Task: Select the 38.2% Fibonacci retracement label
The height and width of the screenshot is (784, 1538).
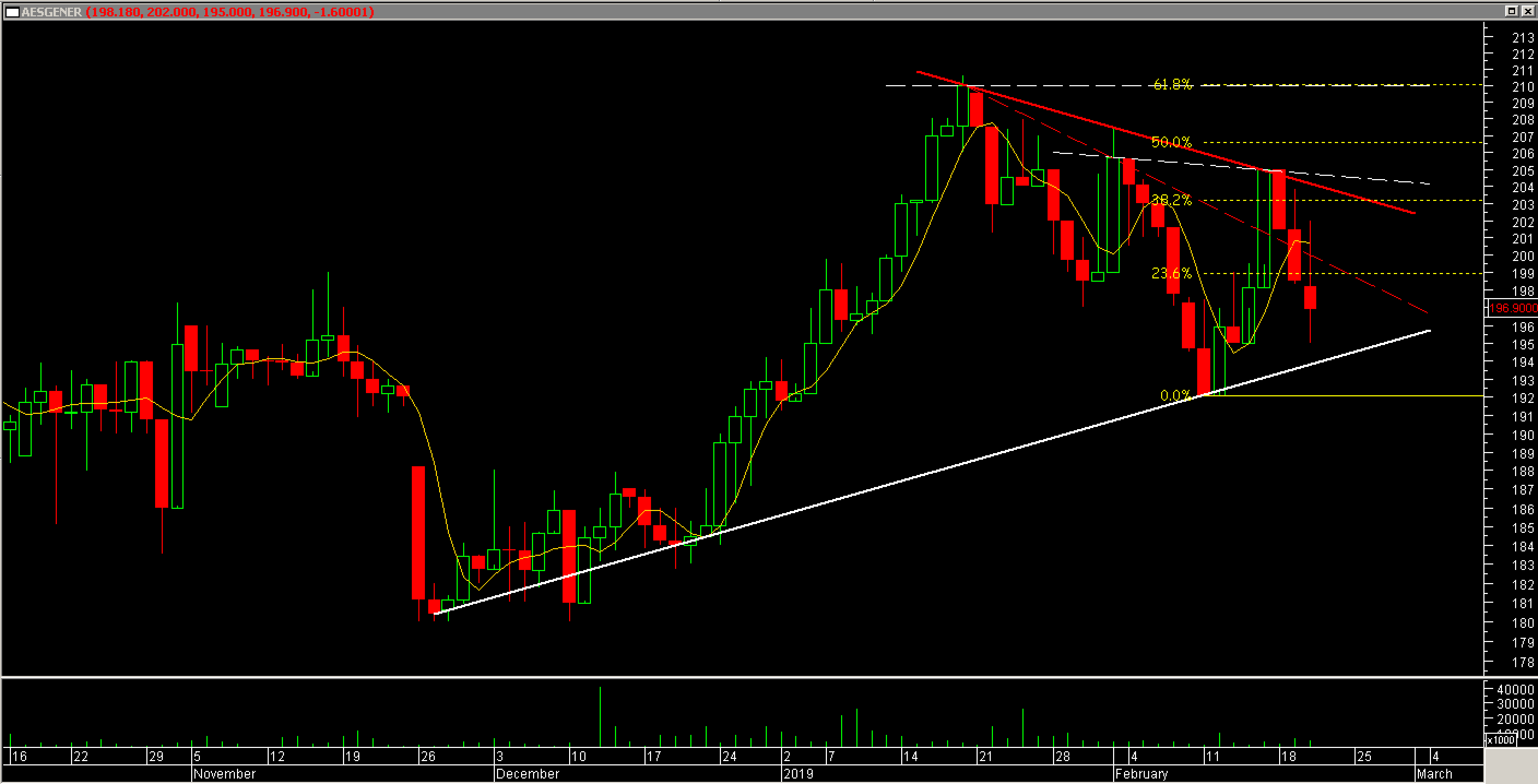Action: coord(1171,200)
